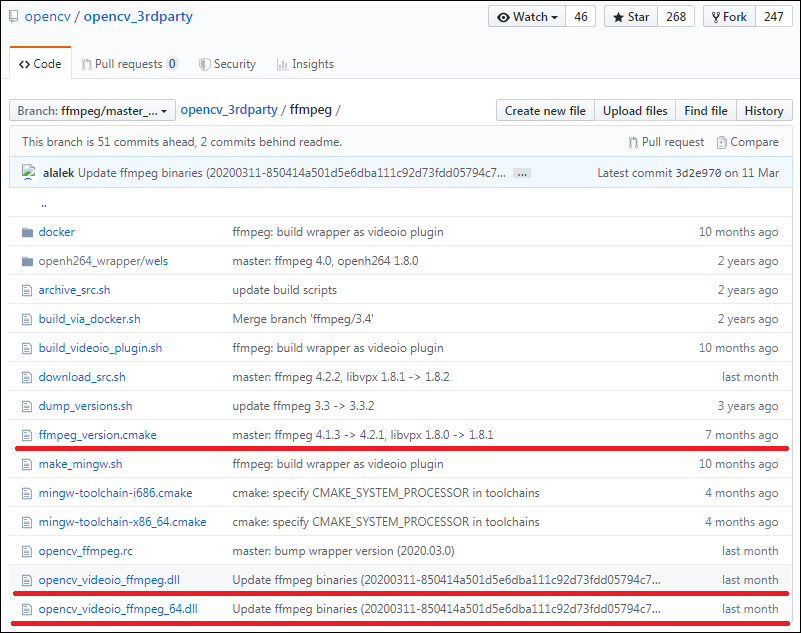Viewport: 801px width, 633px height.
Task: Open the History for this directory
Action: click(x=763, y=110)
